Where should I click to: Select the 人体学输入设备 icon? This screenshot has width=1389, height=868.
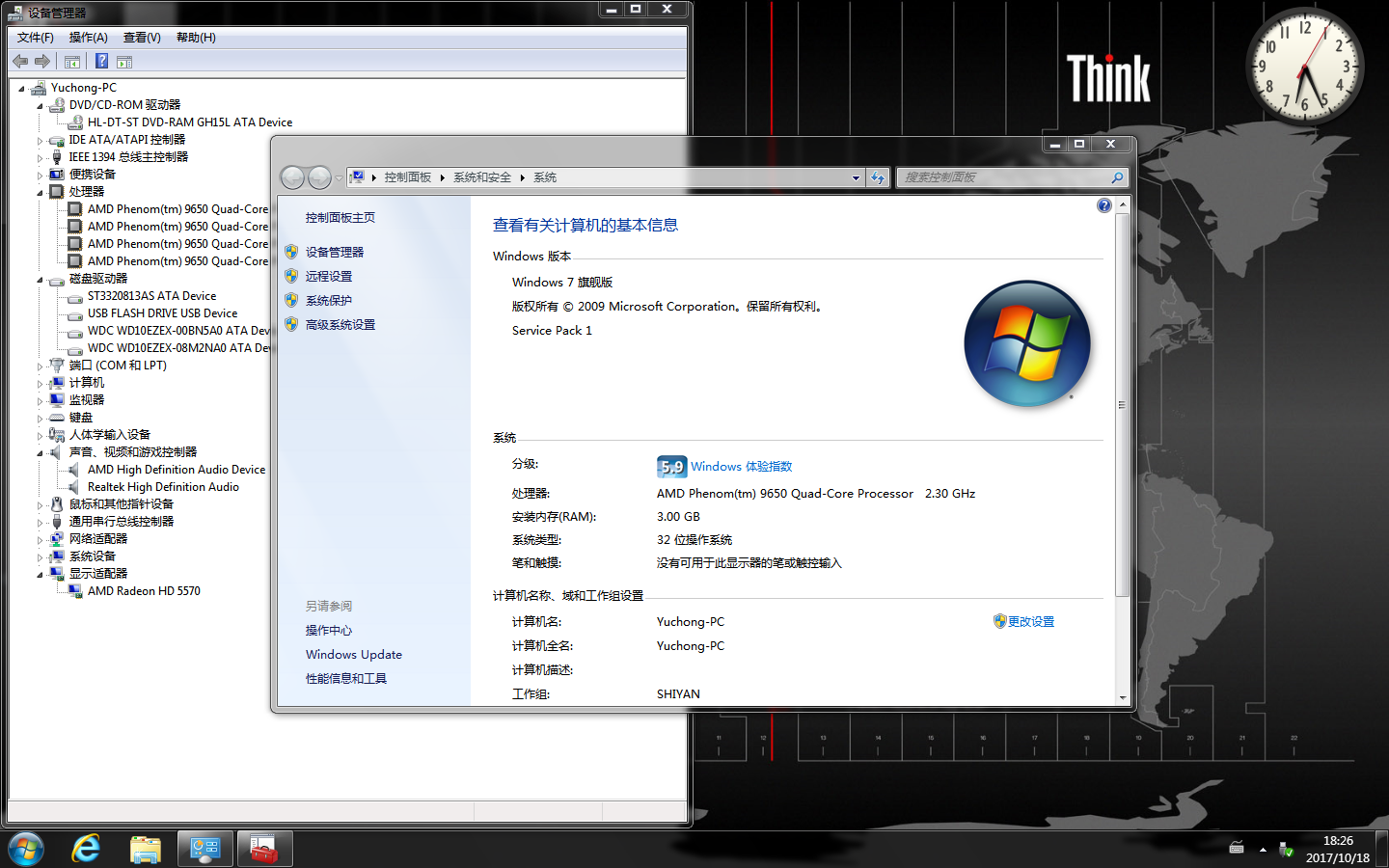(x=57, y=435)
